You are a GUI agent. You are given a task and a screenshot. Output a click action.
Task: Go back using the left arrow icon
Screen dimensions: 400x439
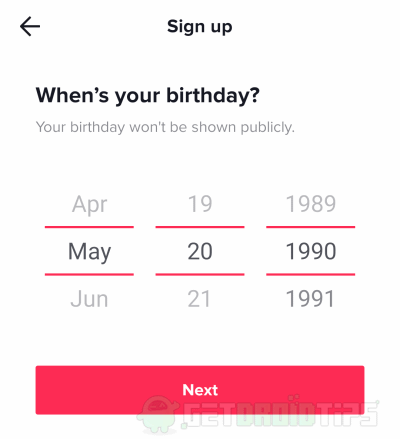click(x=30, y=26)
